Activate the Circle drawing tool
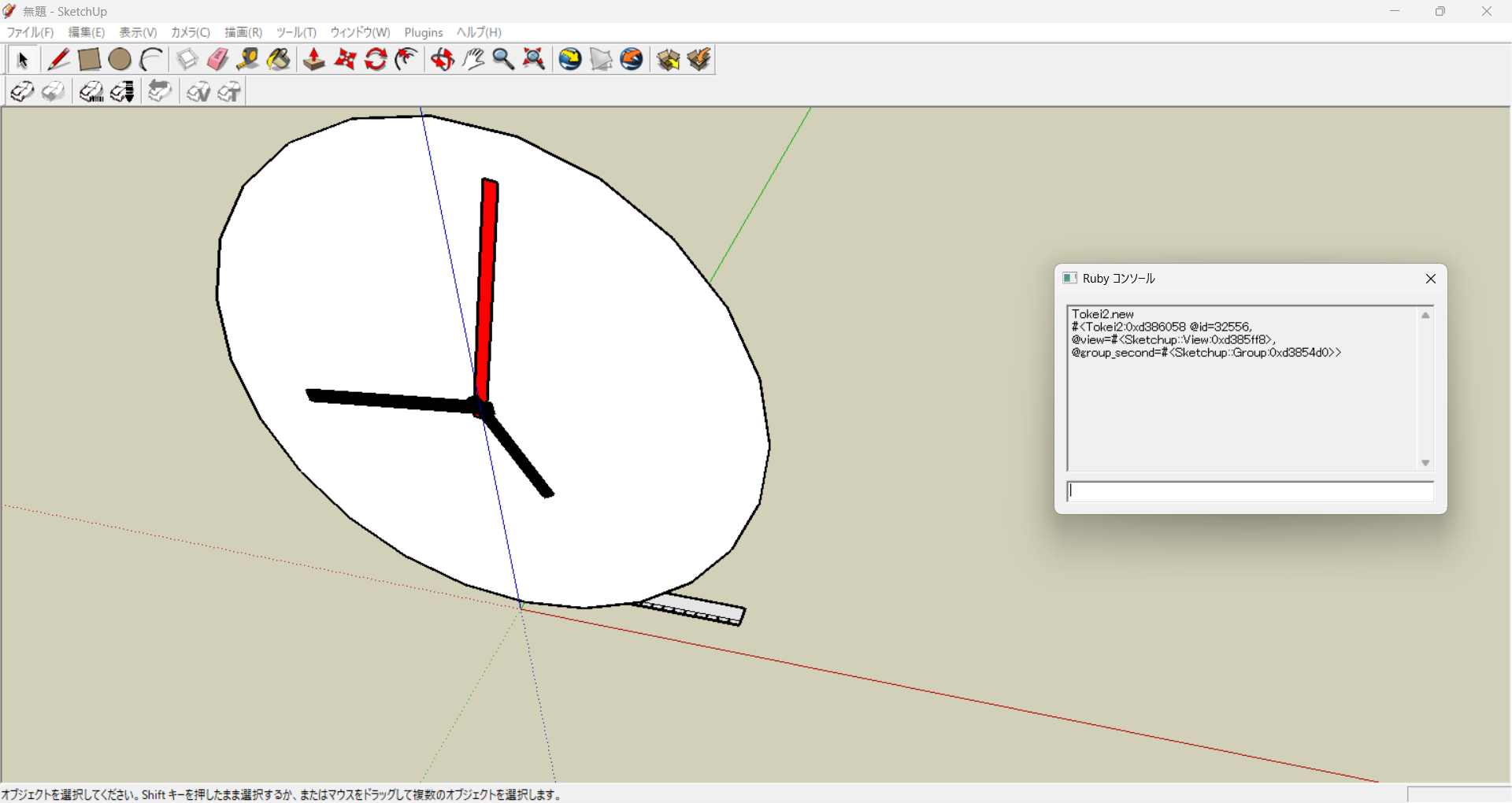 [x=120, y=60]
